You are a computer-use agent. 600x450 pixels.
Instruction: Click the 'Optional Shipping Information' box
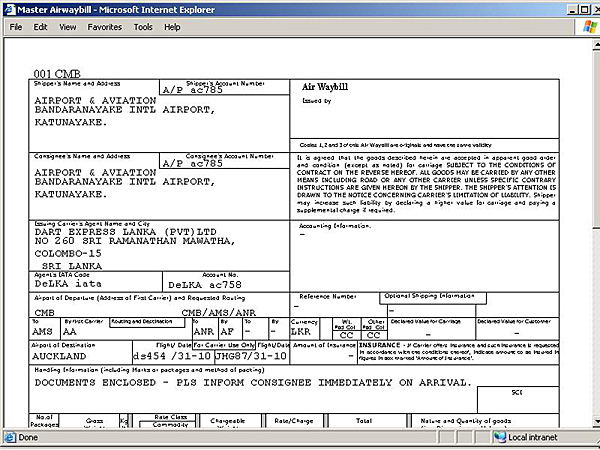pos(433,298)
